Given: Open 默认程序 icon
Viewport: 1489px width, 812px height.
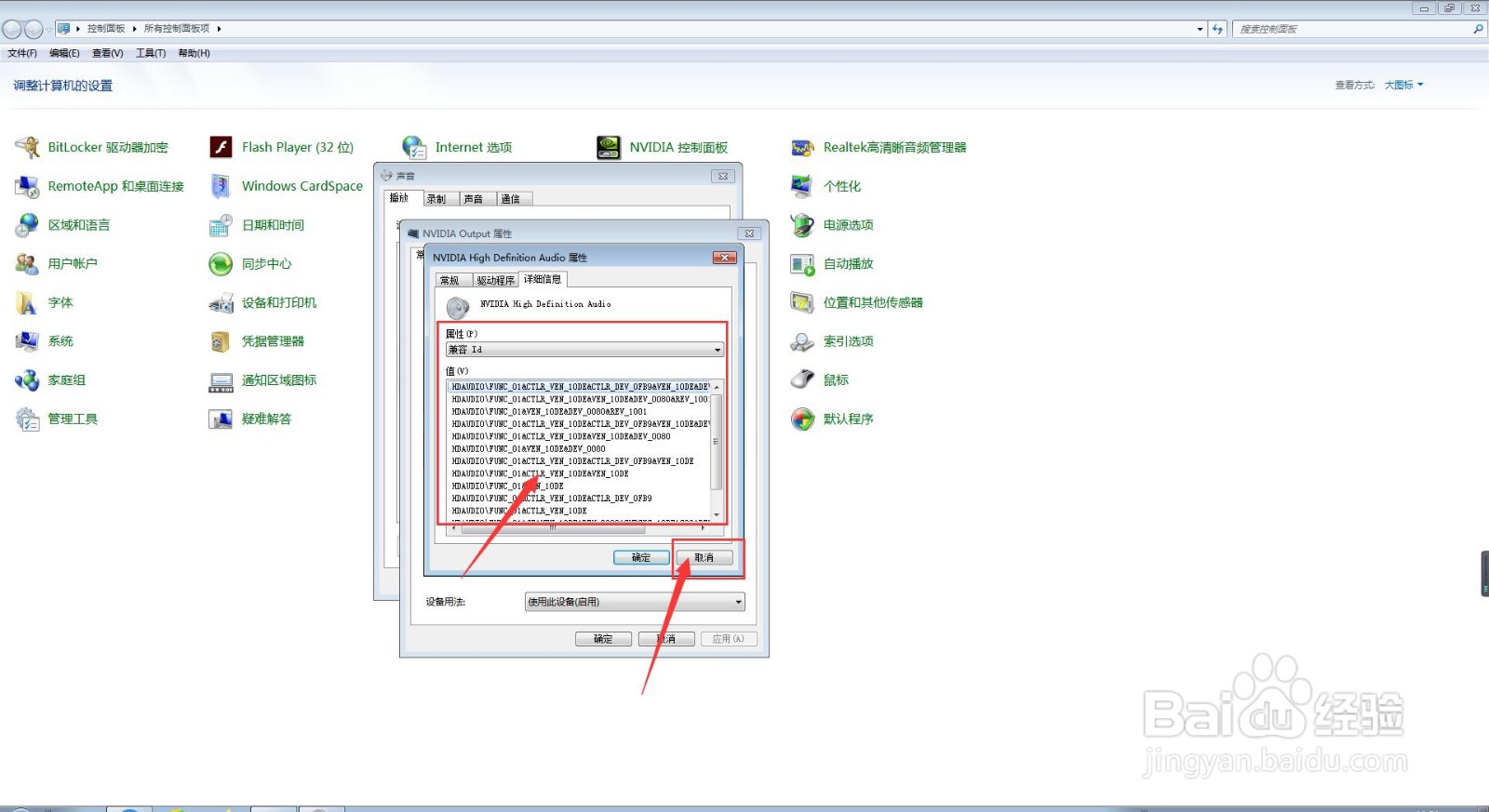Looking at the screenshot, I should tap(803, 419).
